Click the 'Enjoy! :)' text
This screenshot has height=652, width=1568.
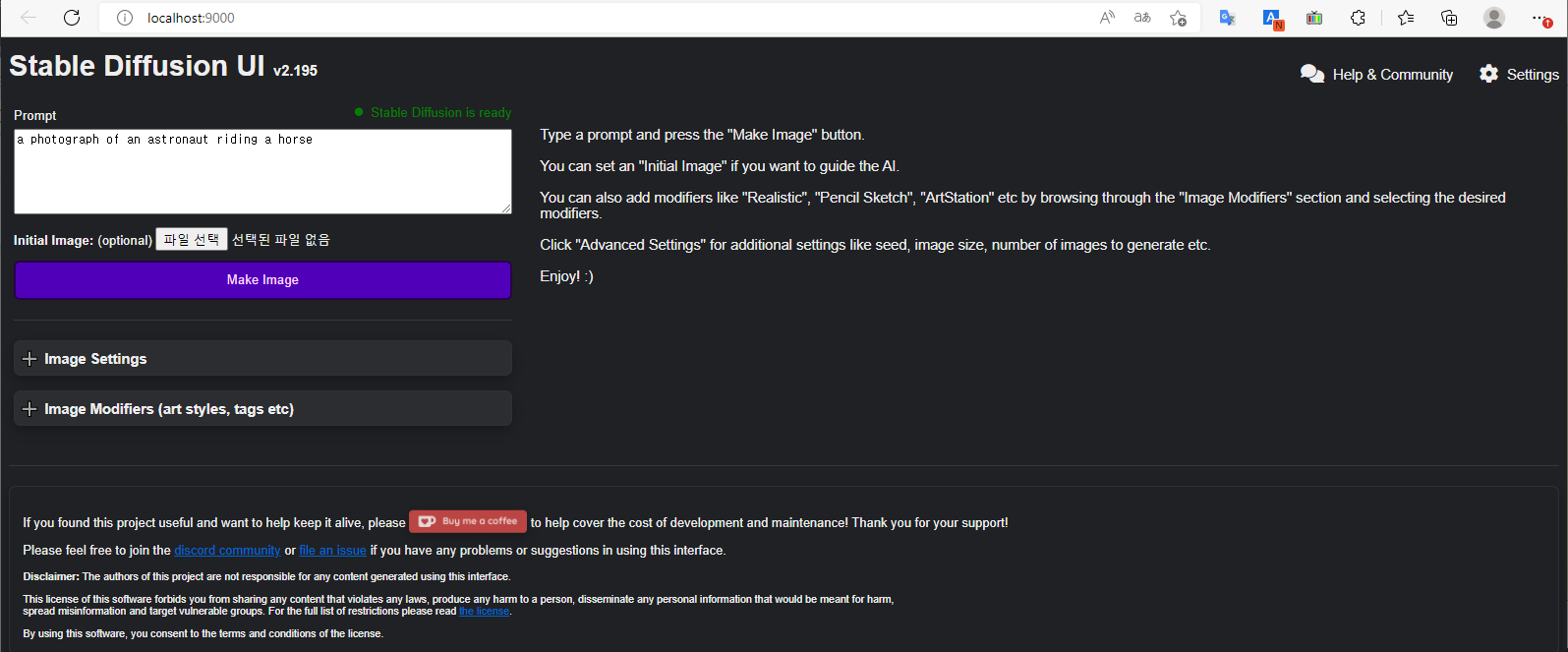pyautogui.click(x=566, y=276)
